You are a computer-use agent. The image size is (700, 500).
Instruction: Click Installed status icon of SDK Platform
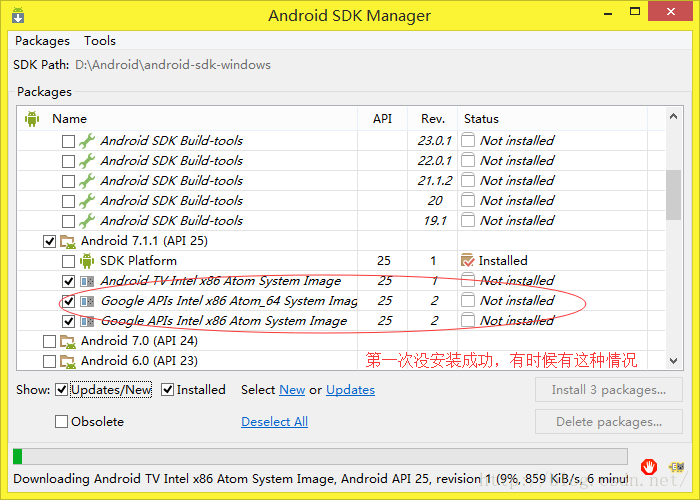pyautogui.click(x=467, y=260)
